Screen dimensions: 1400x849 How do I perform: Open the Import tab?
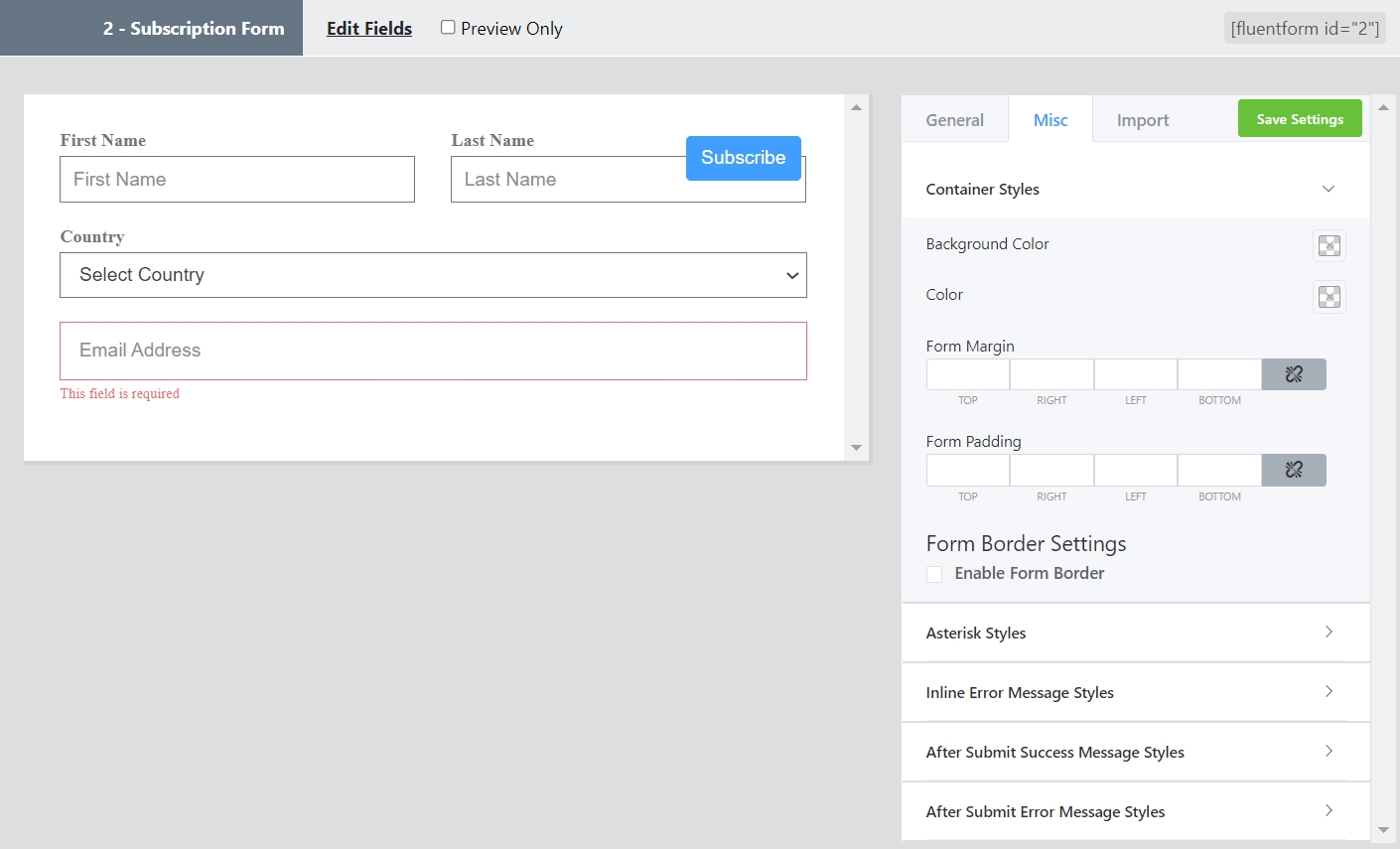pyautogui.click(x=1143, y=120)
